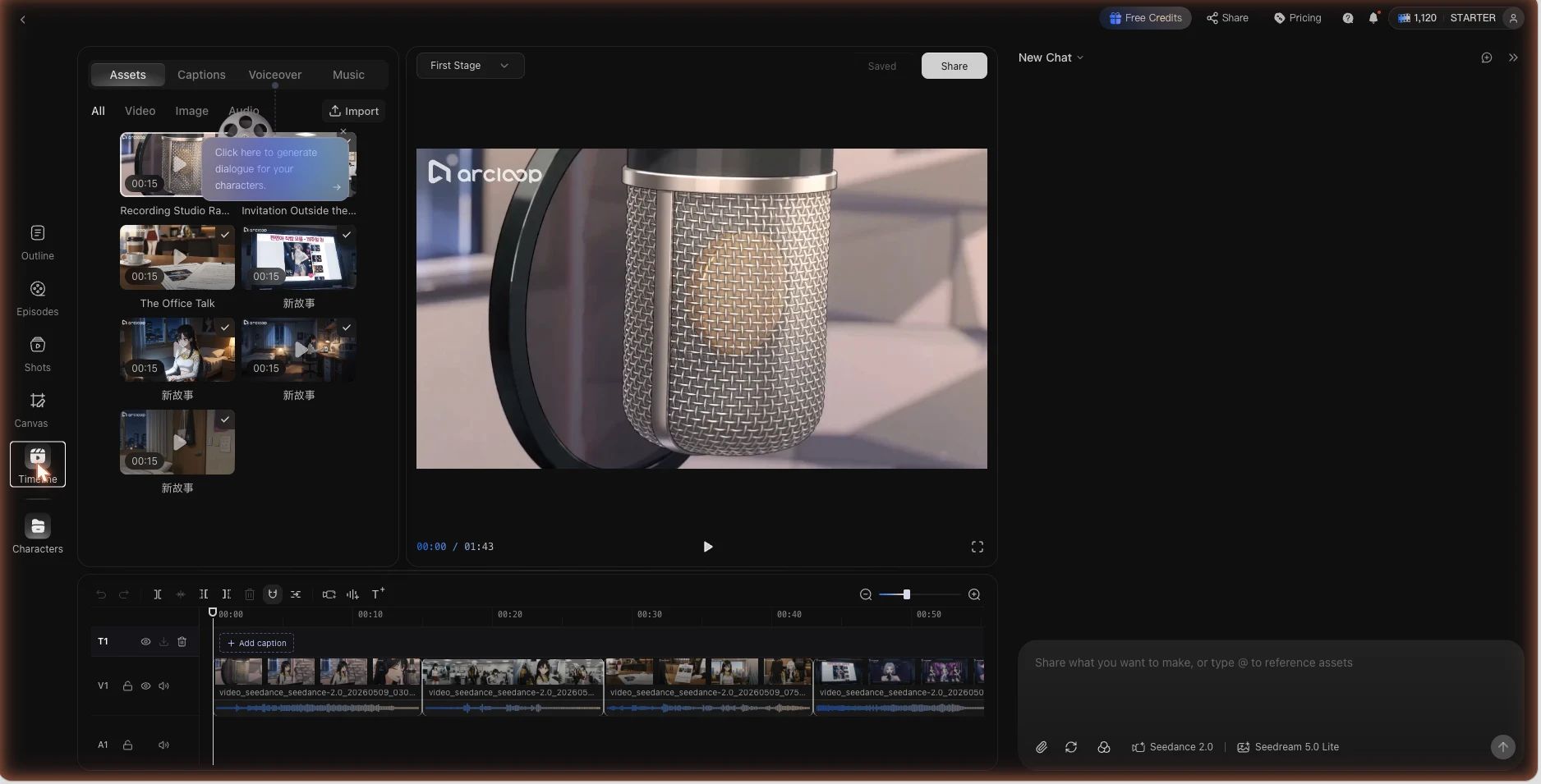1541x784 pixels.
Task: Switch to the Voiceover tab
Action: pyautogui.click(x=275, y=75)
